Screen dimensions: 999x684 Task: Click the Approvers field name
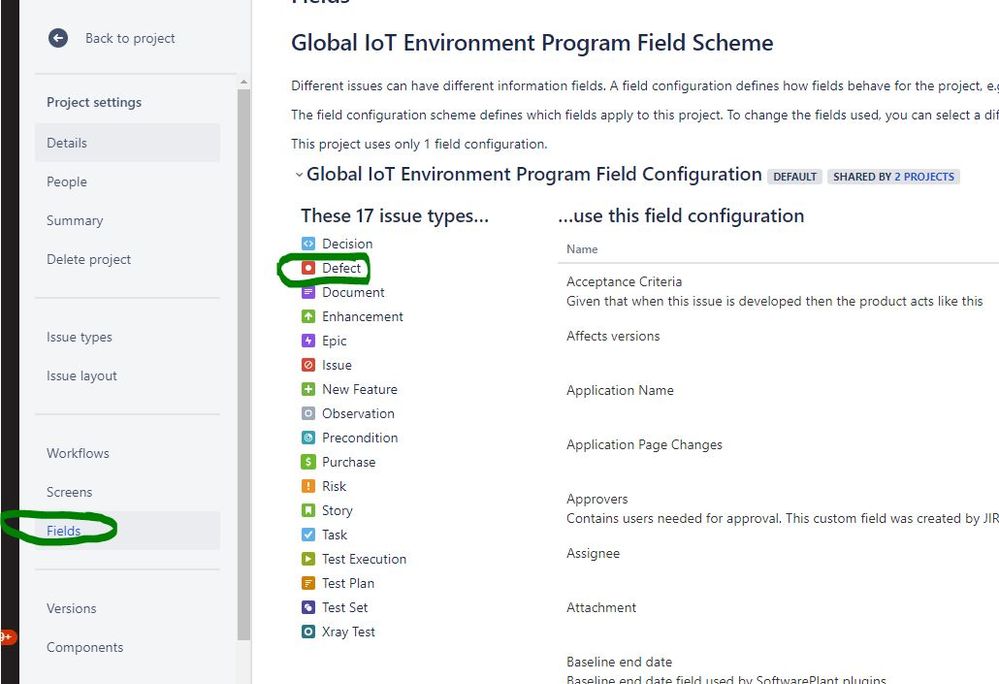597,499
